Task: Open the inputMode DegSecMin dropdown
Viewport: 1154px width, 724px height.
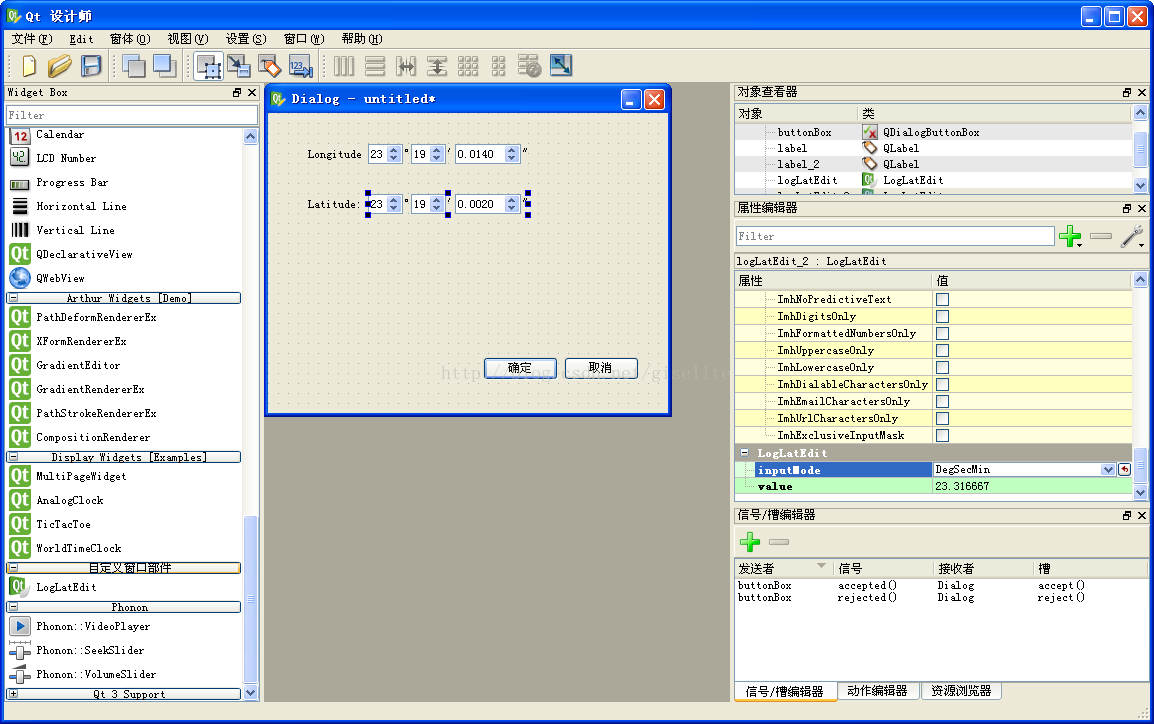Action: click(x=1107, y=469)
